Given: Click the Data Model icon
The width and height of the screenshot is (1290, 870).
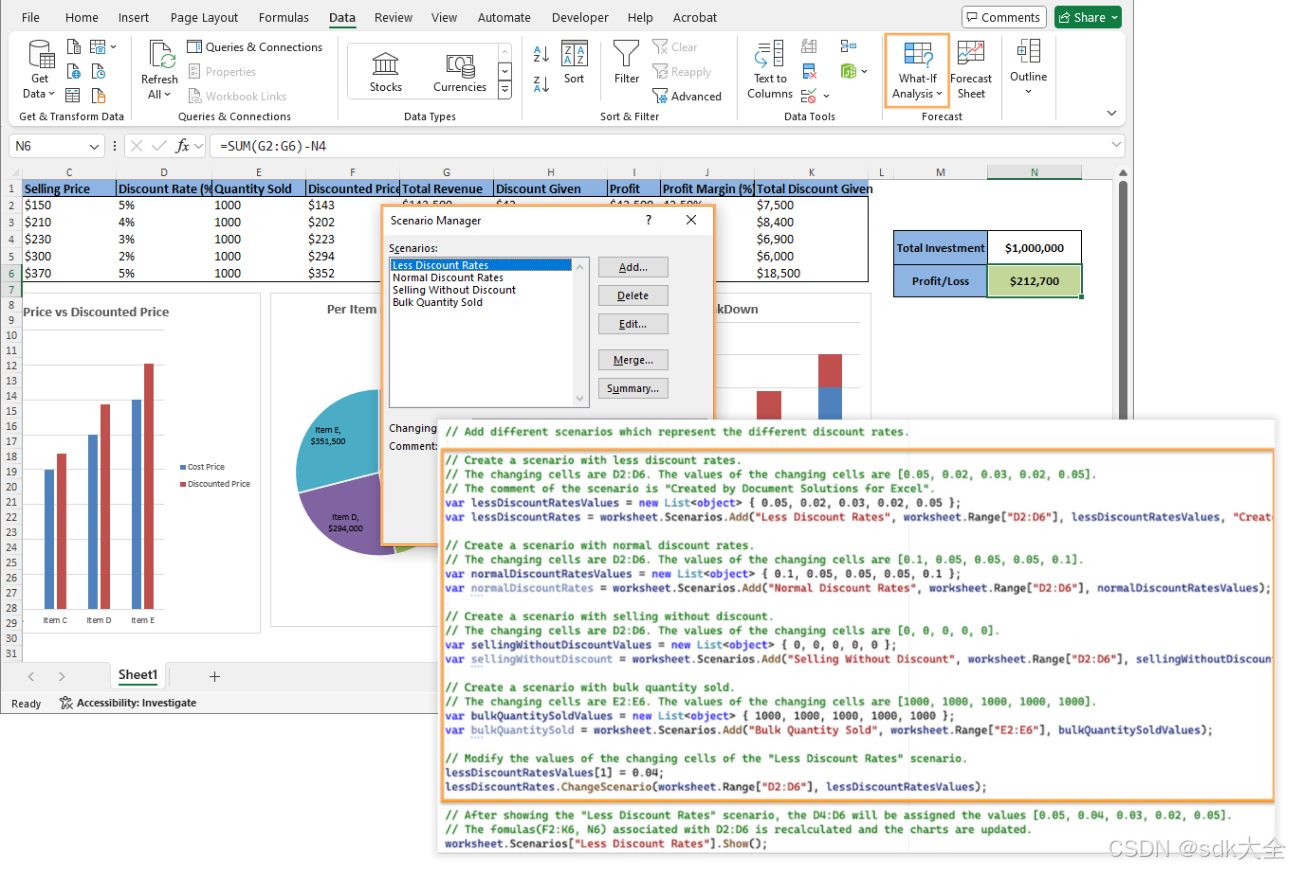Looking at the screenshot, I should [848, 72].
